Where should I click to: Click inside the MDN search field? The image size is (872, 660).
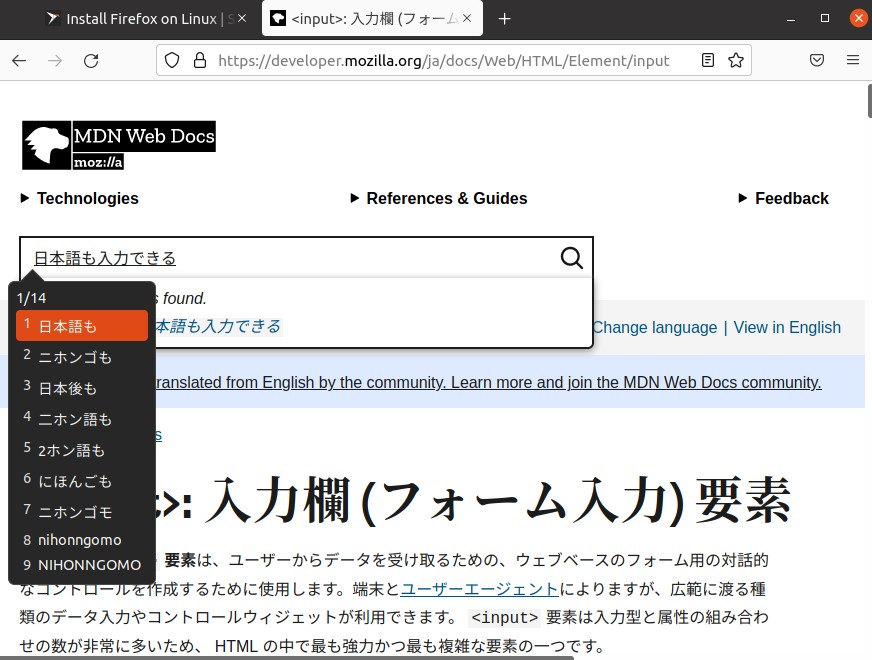pyautogui.click(x=300, y=258)
